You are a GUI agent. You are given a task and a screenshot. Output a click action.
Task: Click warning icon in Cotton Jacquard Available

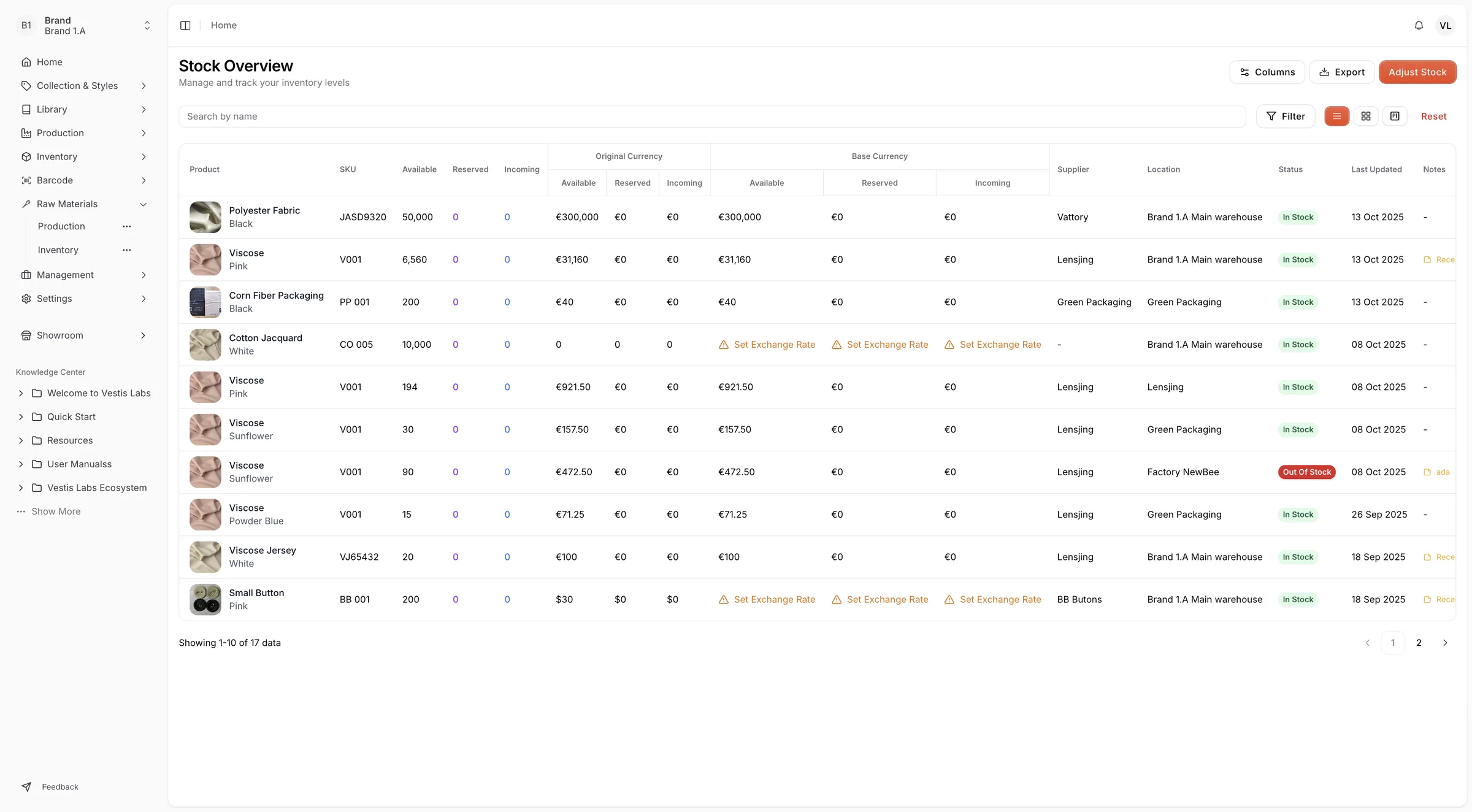[724, 345]
